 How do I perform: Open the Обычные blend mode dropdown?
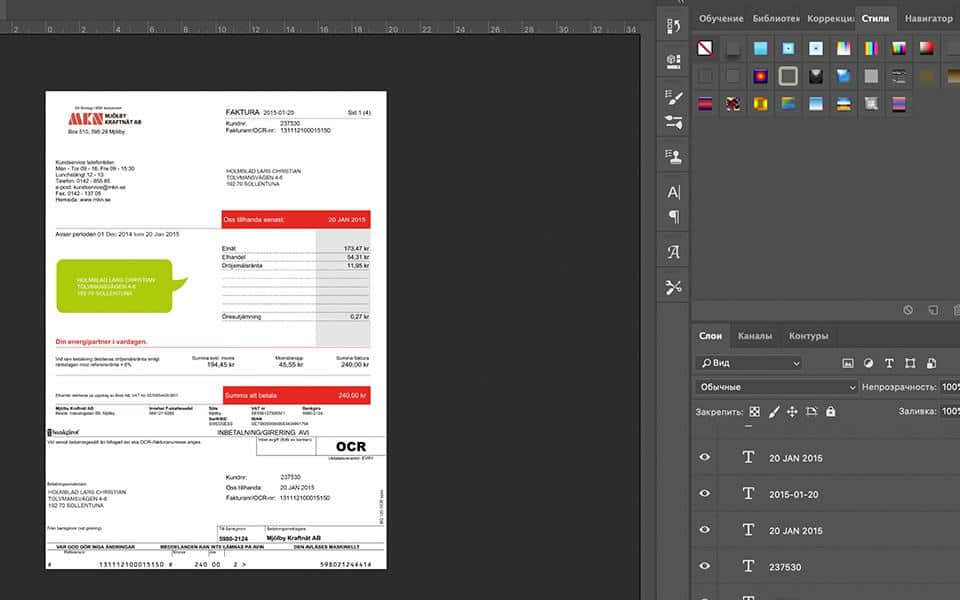776,387
